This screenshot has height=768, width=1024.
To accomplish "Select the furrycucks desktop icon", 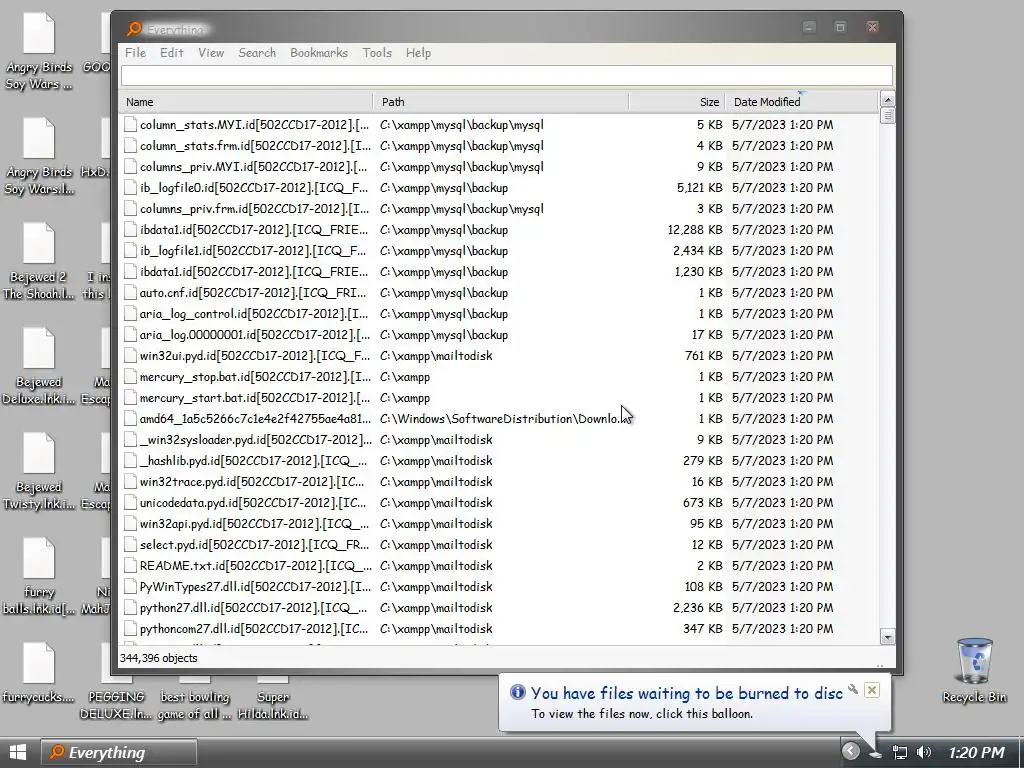I will (39, 673).
